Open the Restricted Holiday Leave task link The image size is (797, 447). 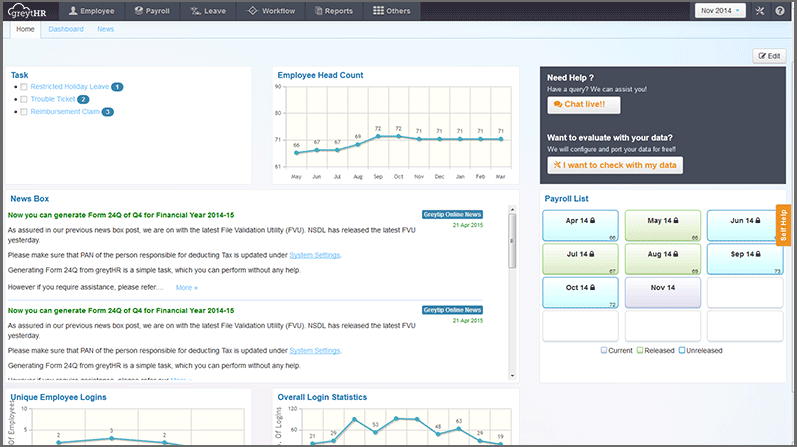(70, 86)
